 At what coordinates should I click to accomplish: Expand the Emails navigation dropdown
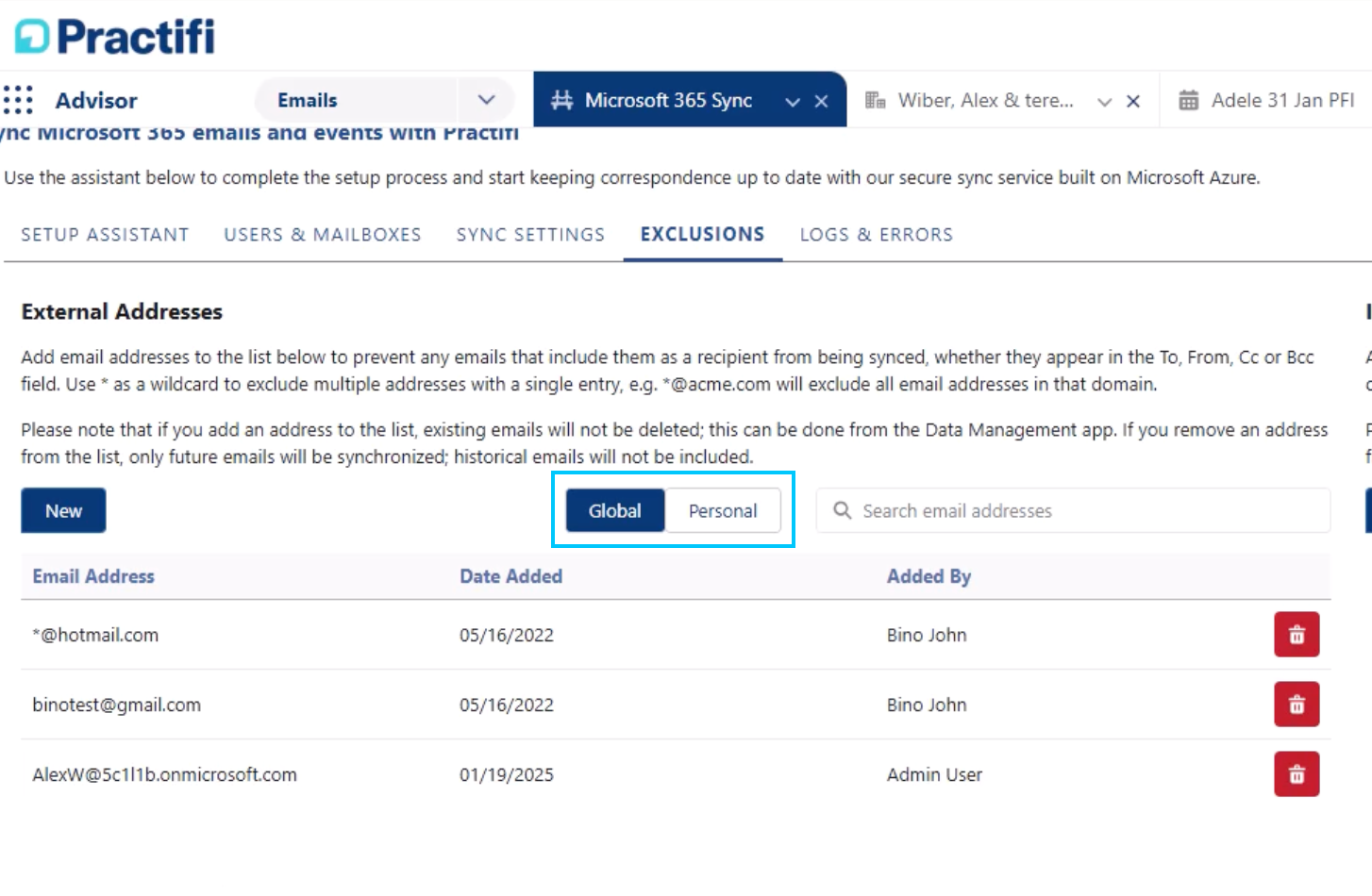click(x=486, y=100)
